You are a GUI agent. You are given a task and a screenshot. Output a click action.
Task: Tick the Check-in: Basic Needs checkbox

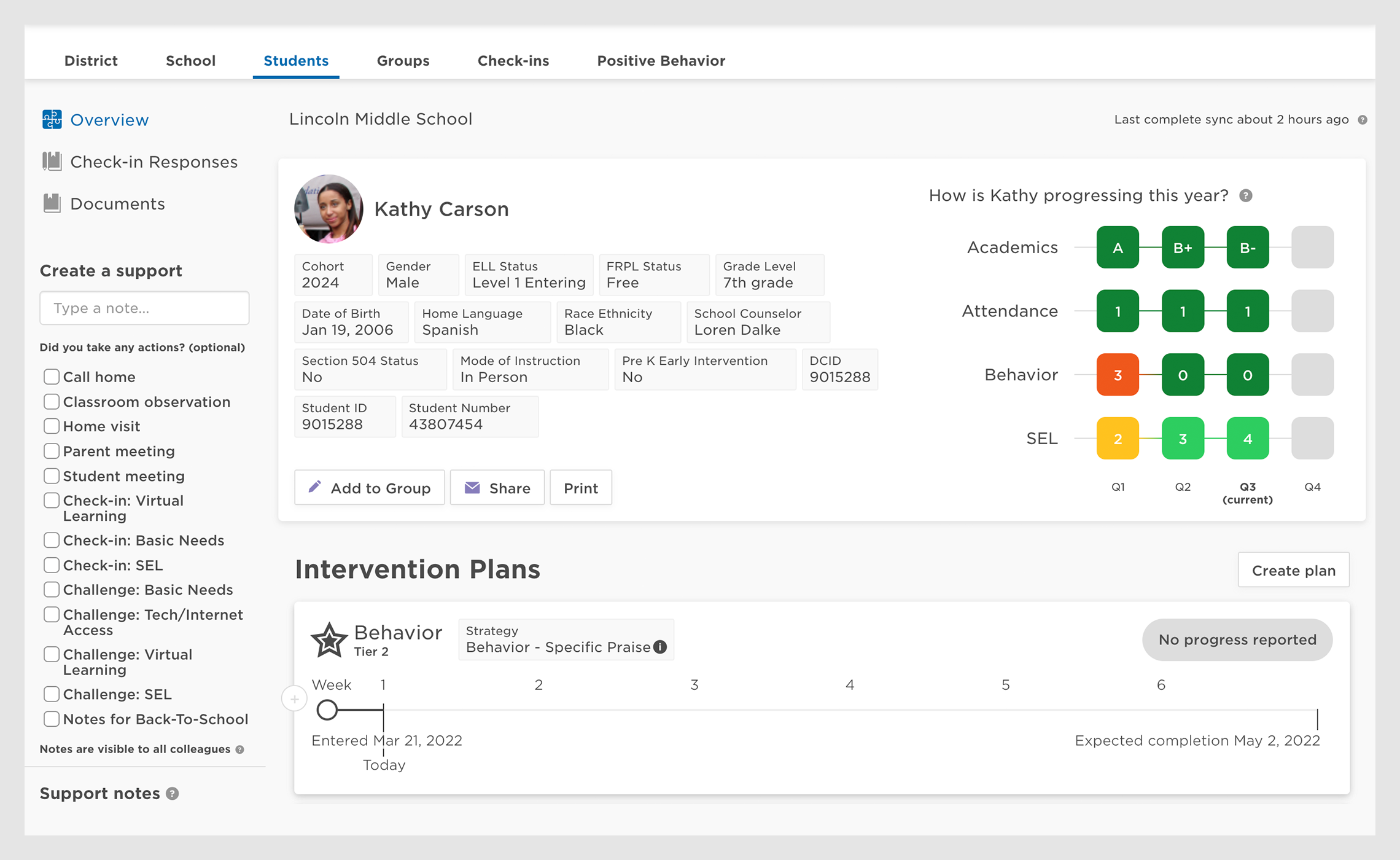(x=52, y=541)
